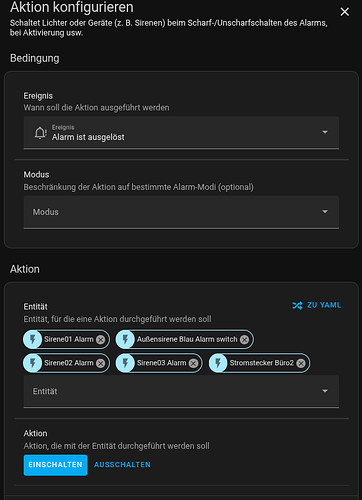Viewport: 362px width, 500px height.
Task: Expand the Modus dropdown
Action: 181,212
